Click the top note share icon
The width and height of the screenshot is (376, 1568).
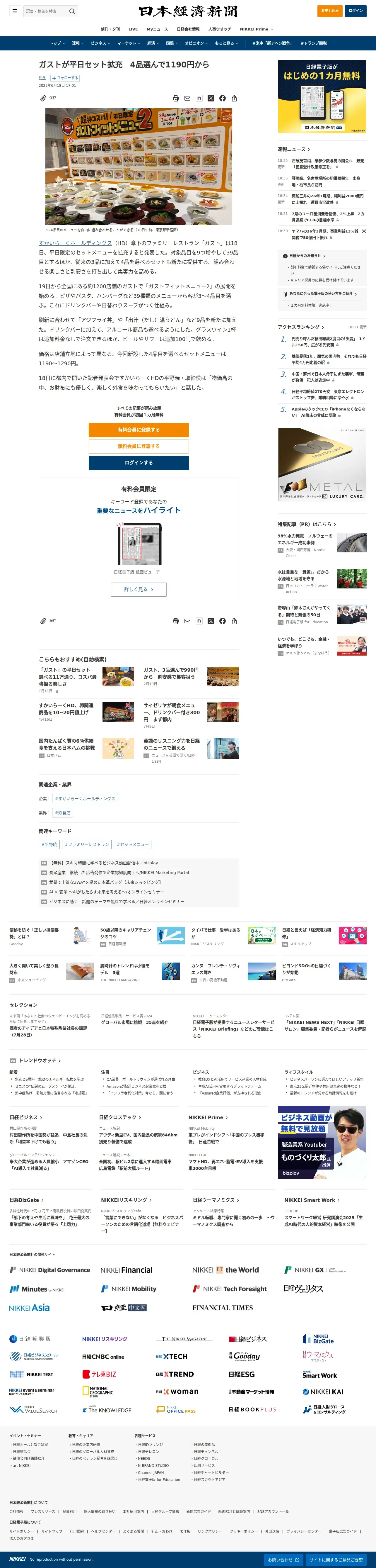click(199, 98)
